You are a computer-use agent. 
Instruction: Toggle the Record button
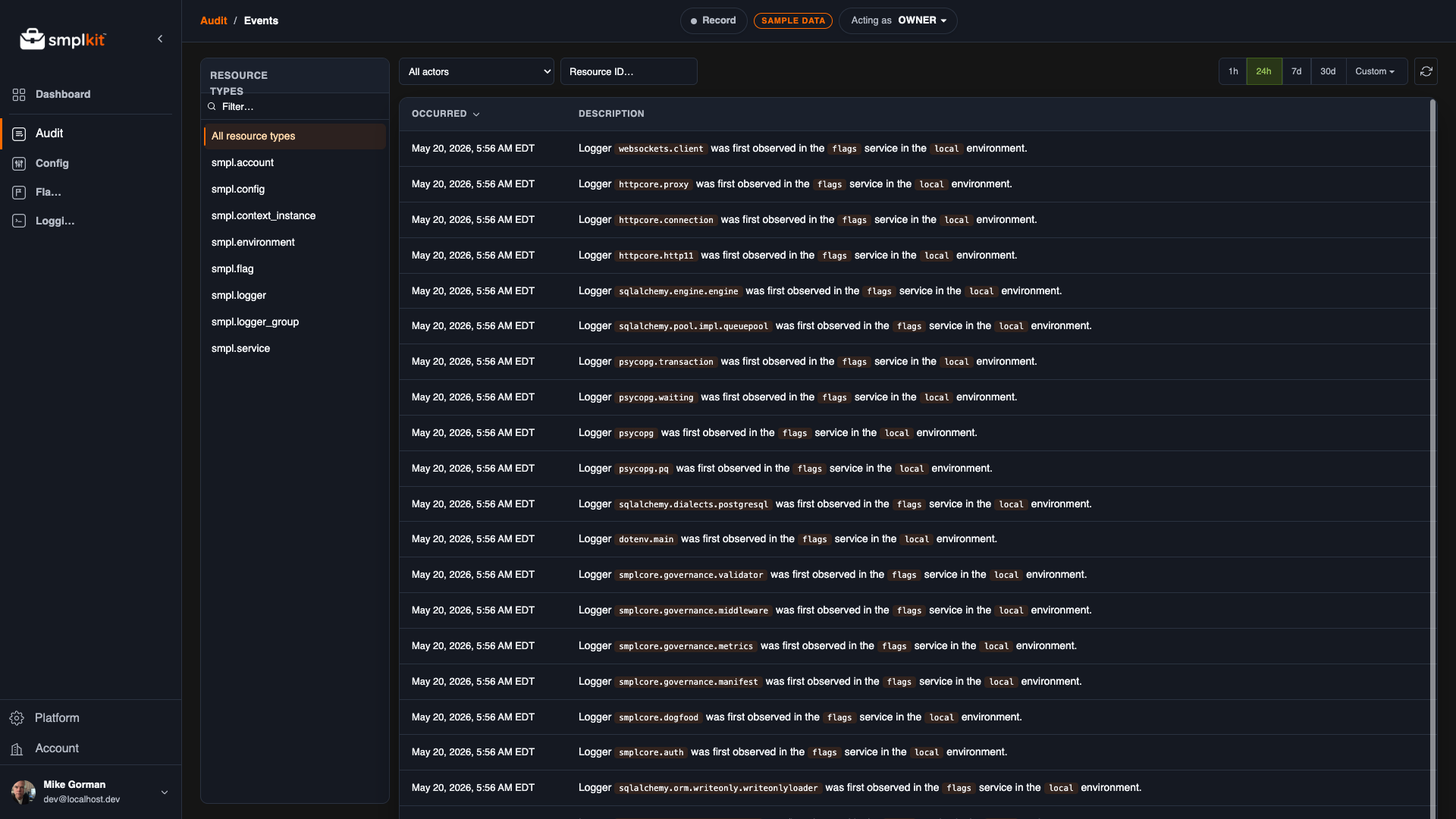[x=714, y=20]
